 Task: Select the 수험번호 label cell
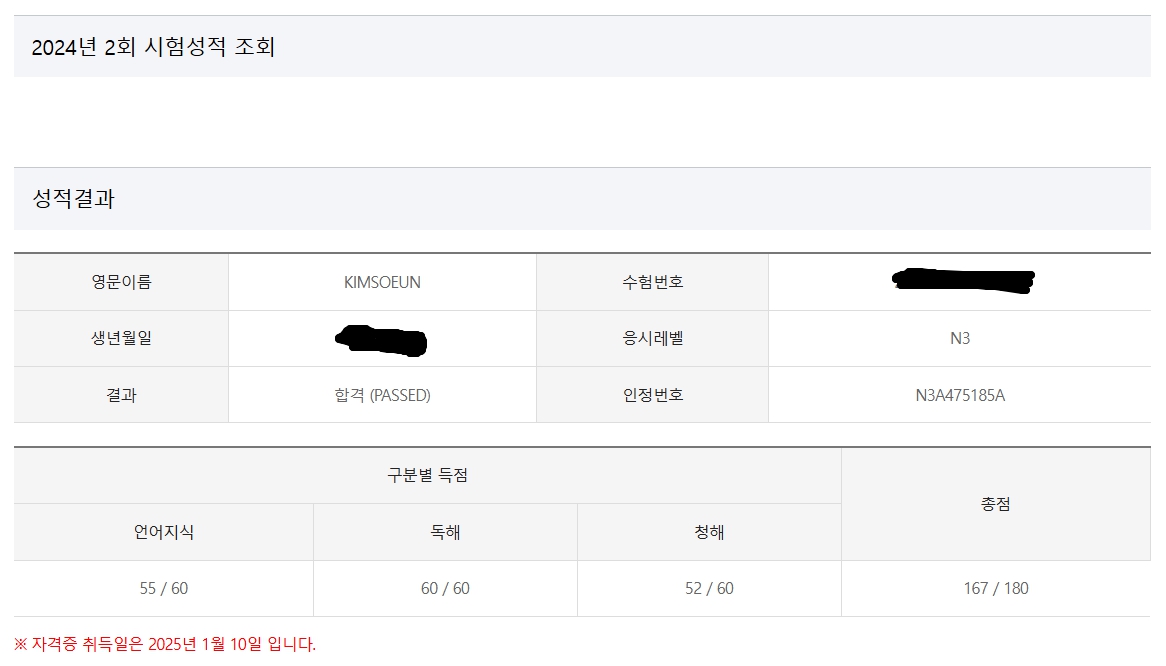coord(652,282)
